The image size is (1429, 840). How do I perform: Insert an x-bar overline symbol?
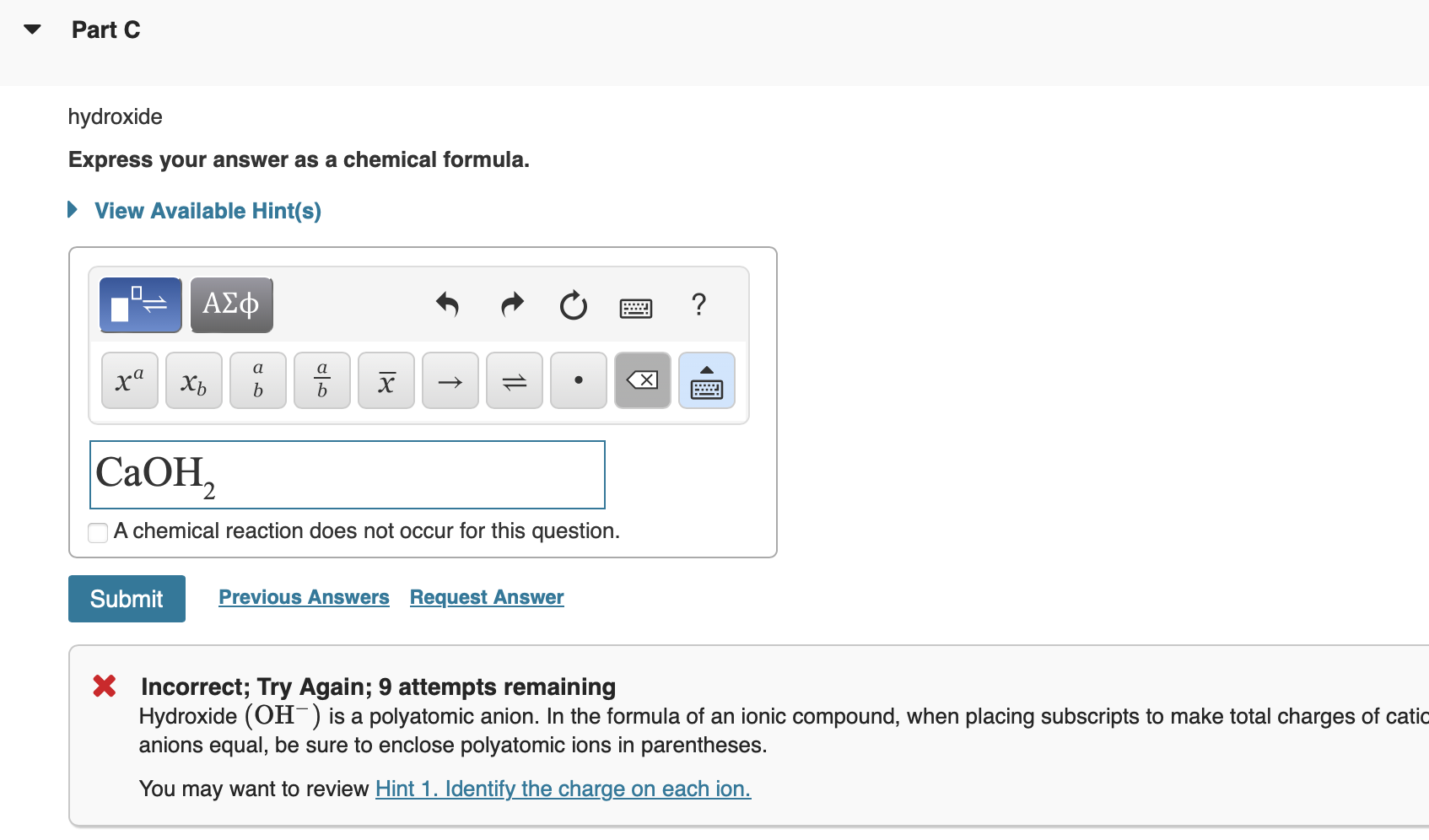(x=386, y=380)
